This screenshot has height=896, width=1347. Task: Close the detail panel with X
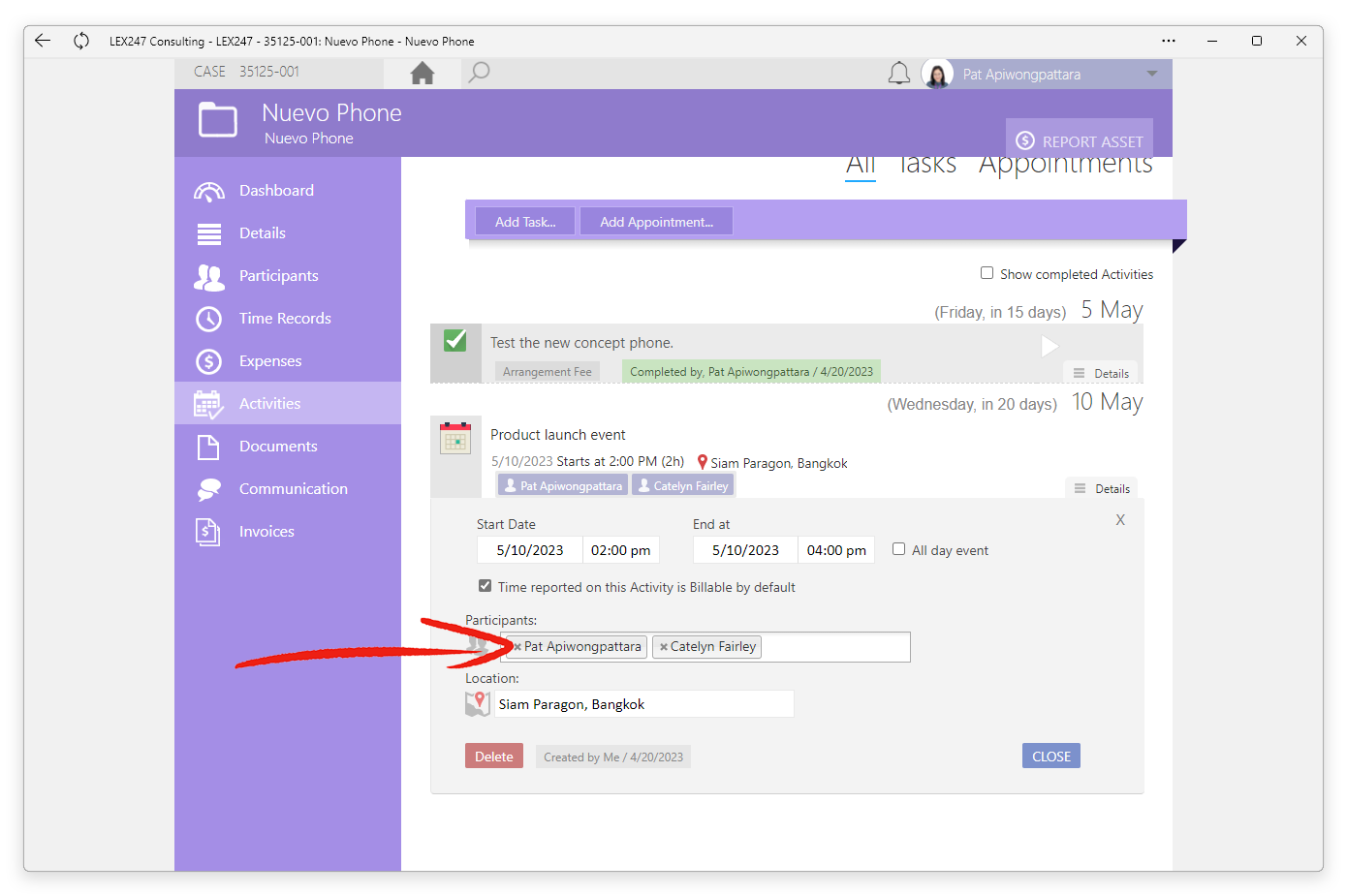(1120, 520)
